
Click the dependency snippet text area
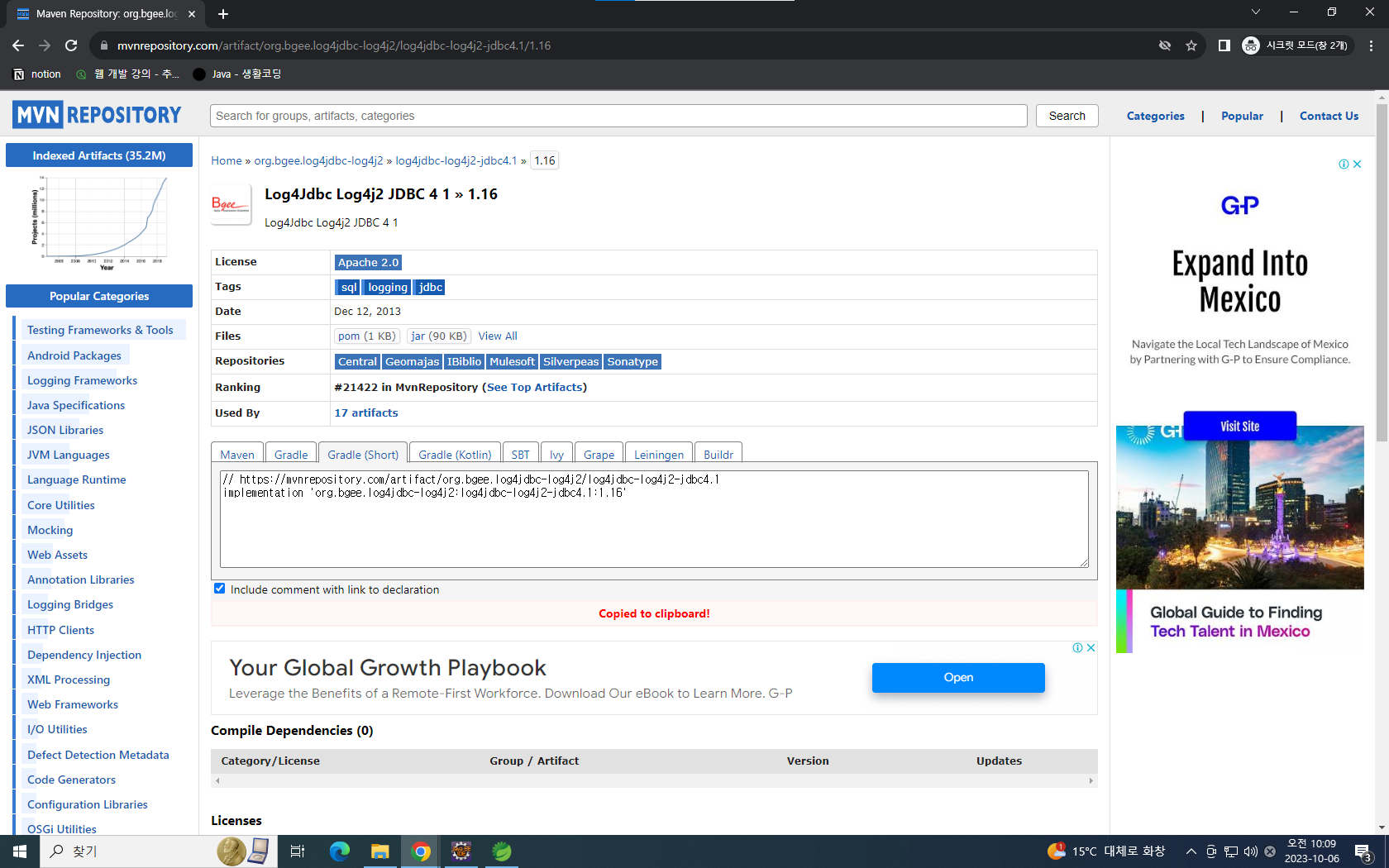pos(654,518)
